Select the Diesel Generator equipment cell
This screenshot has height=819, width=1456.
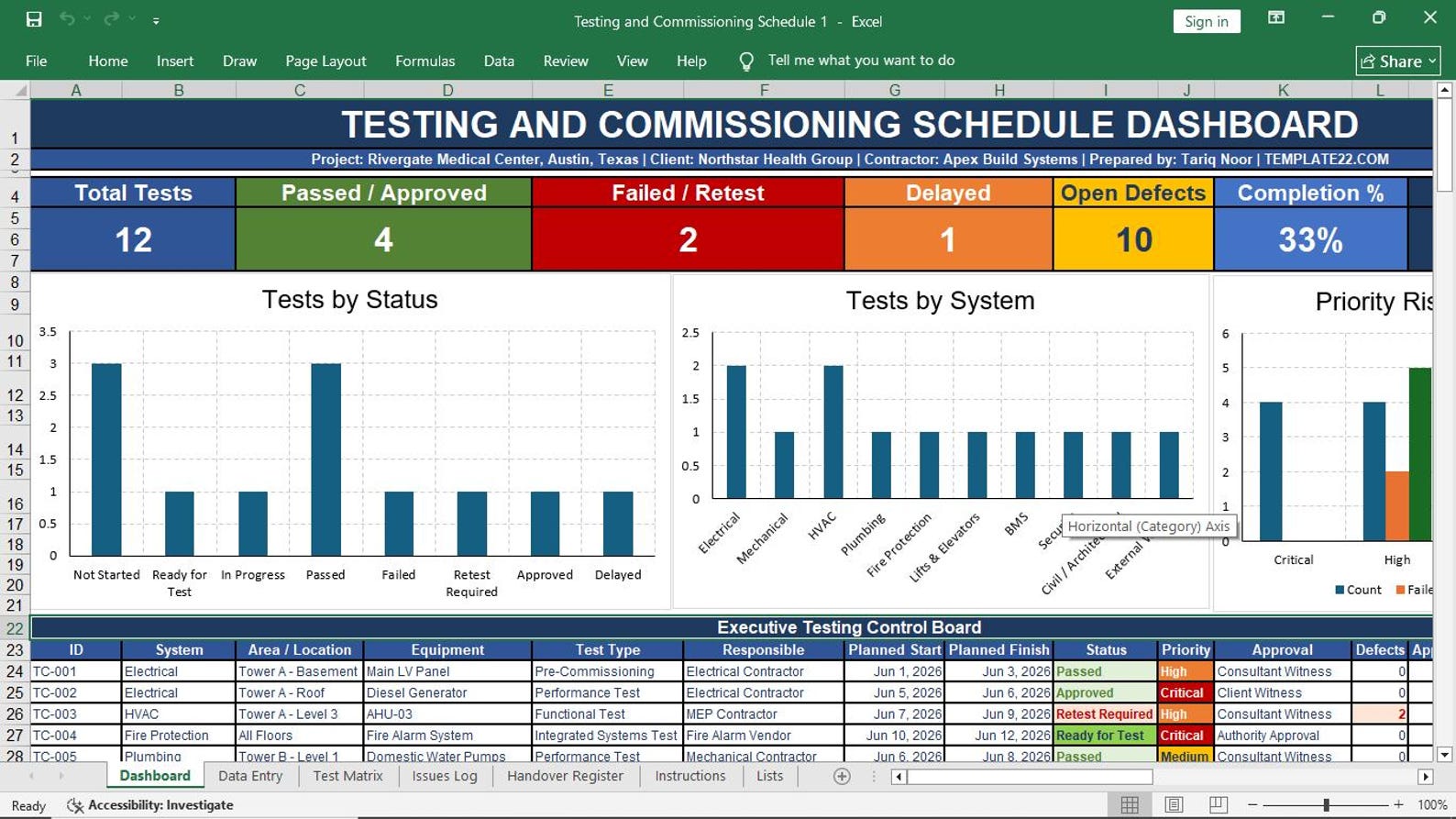point(447,692)
